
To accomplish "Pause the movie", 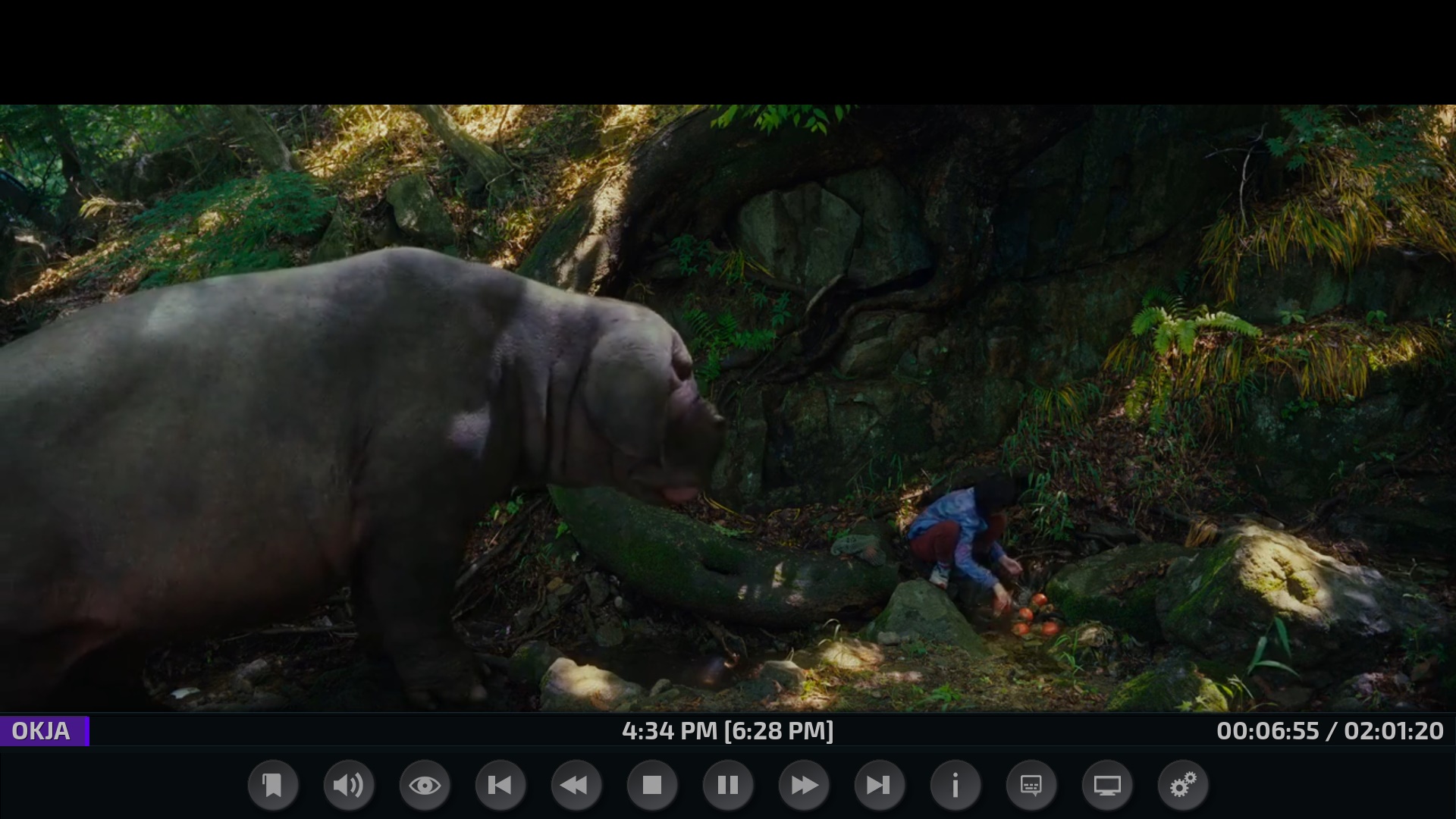I will (727, 785).
